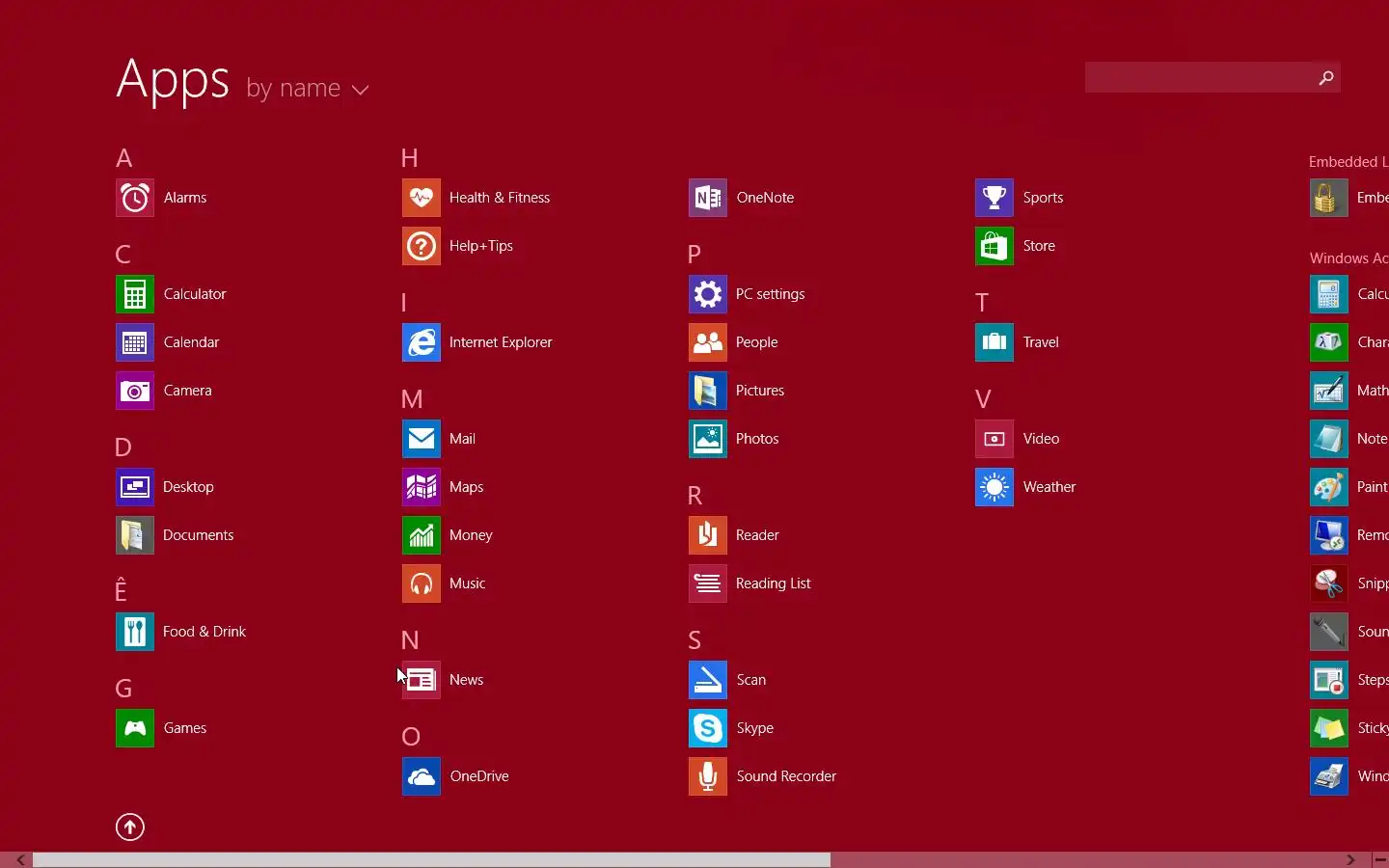Click the horizontal scrollbar thumb

point(431,859)
